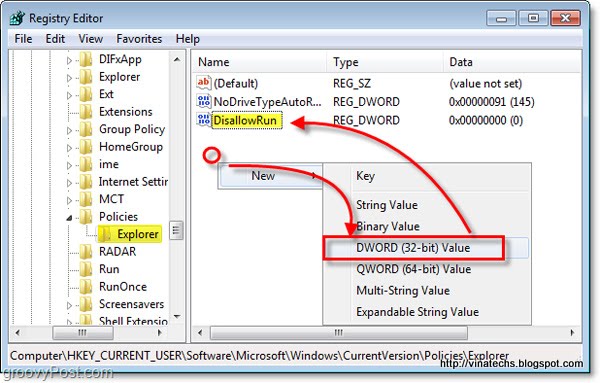Click the open folder icon of highlighted Explorer
This screenshot has width=600, height=383.
105,234
